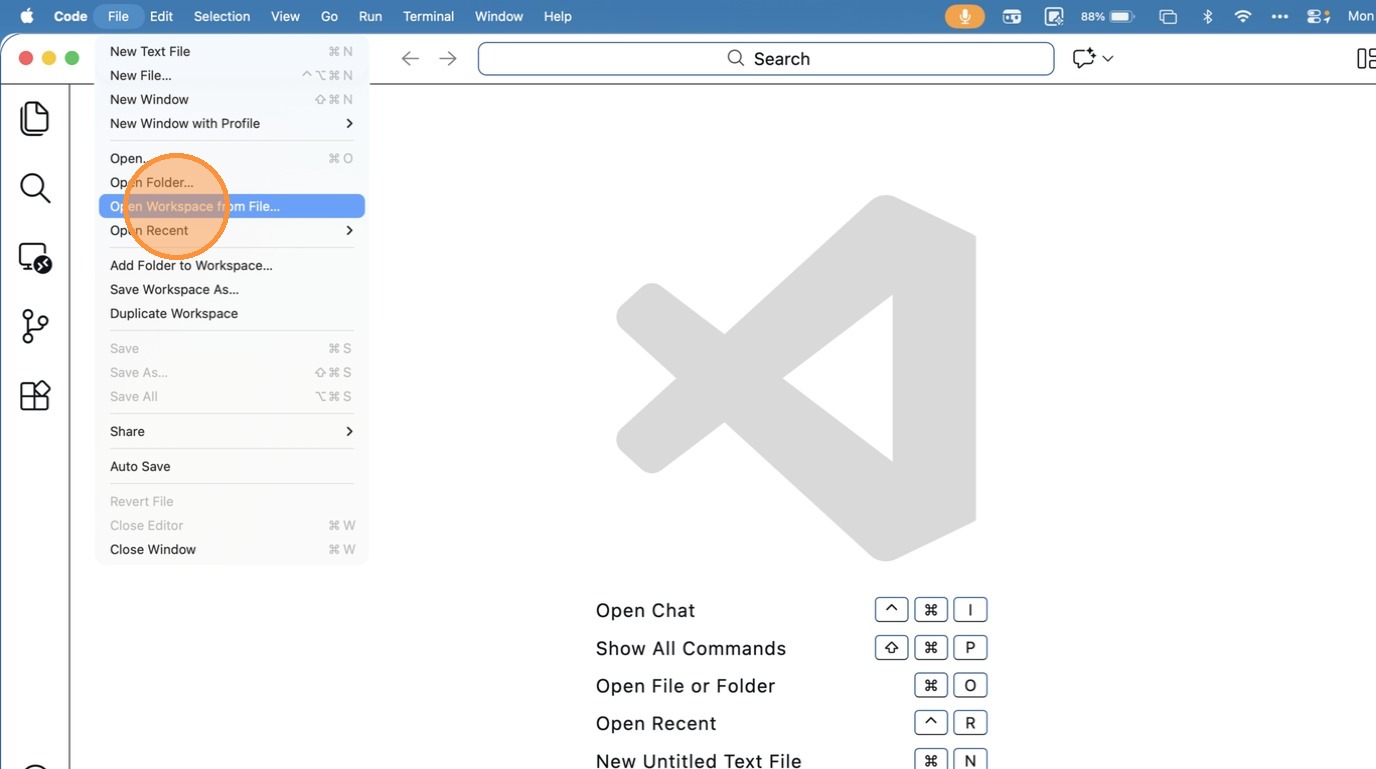The image size is (1376, 769).
Task: Click the Search command center field
Action: pos(766,59)
